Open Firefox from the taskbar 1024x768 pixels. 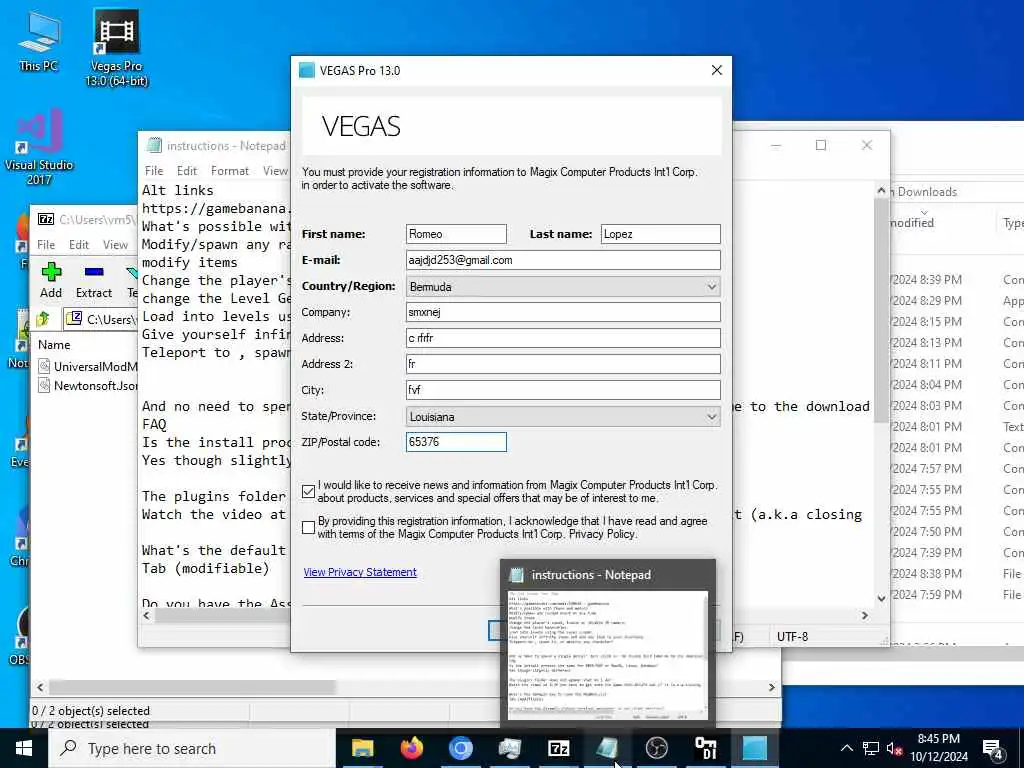coord(411,748)
